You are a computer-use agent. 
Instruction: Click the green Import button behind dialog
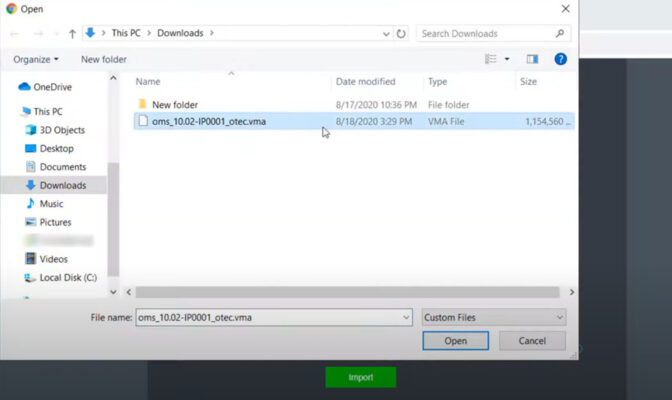(360, 377)
